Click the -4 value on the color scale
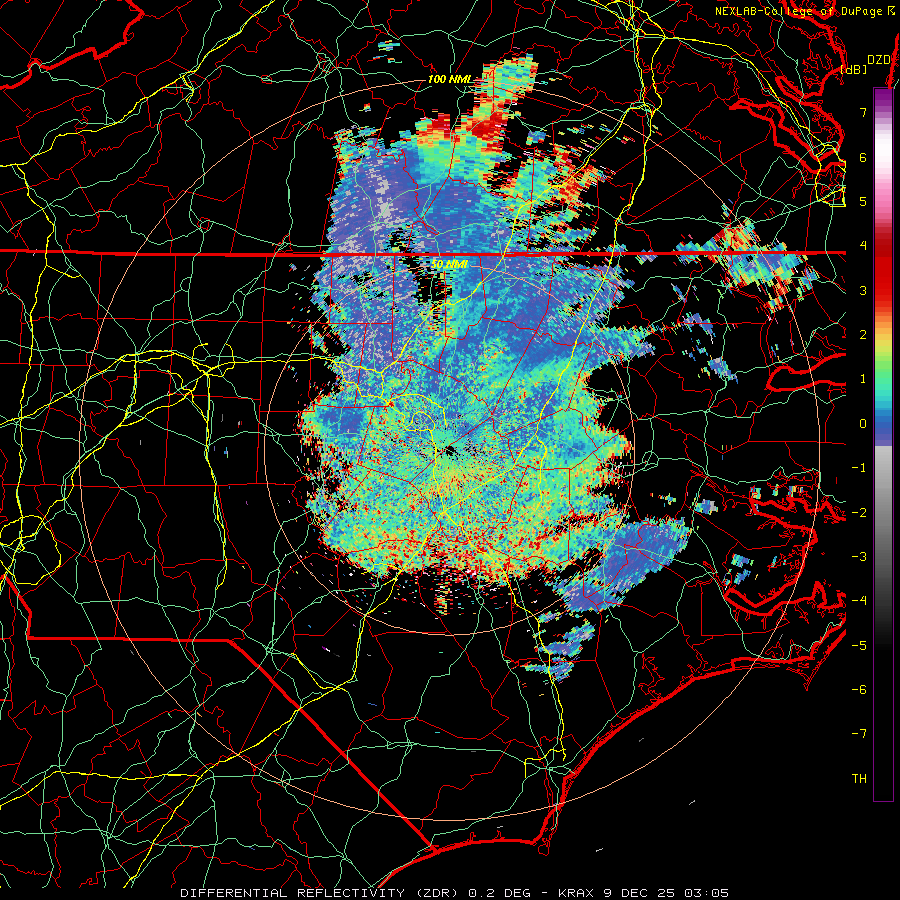900x900 pixels. coord(859,601)
